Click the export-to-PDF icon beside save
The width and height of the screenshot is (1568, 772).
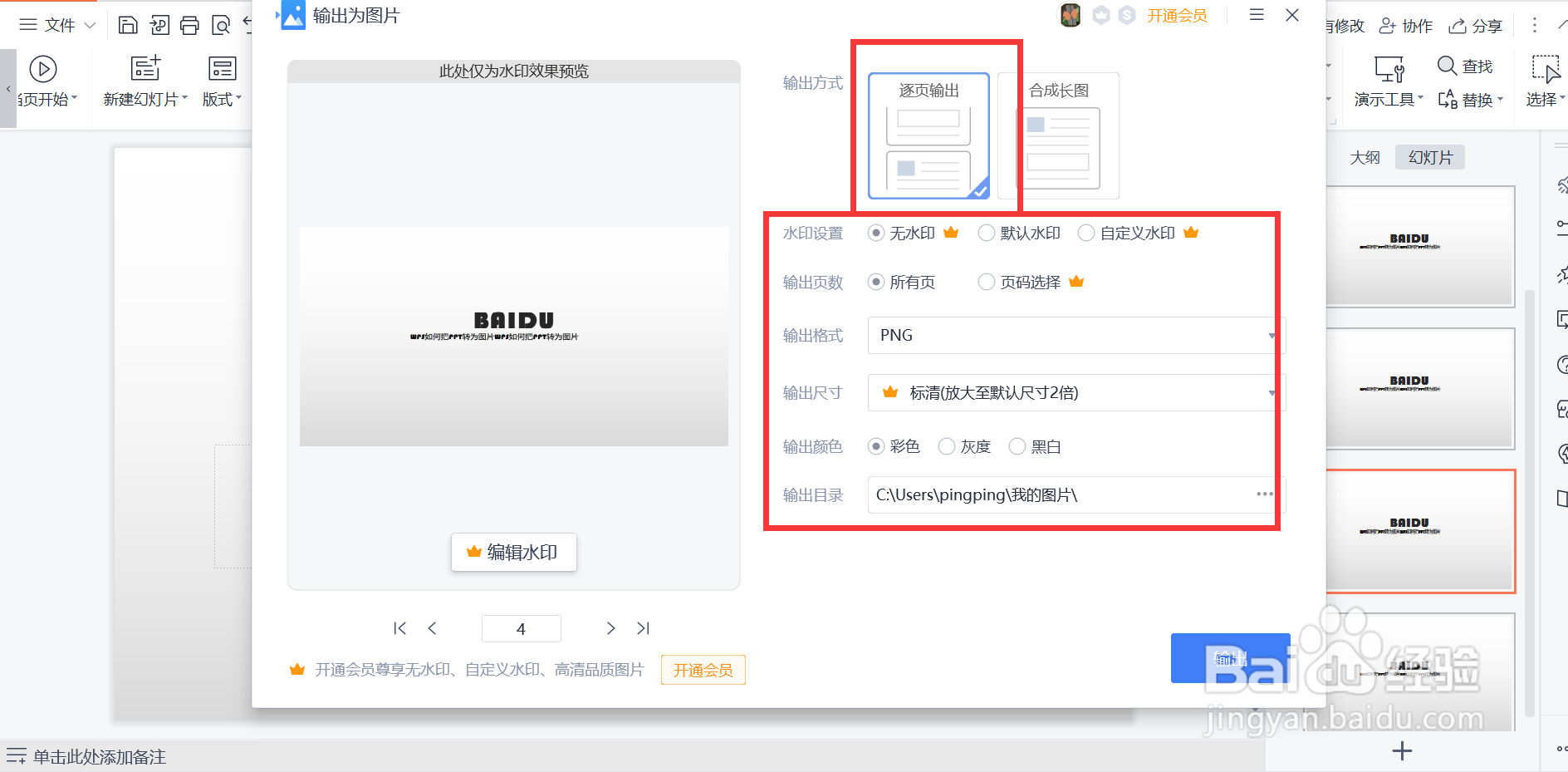pyautogui.click(x=159, y=25)
